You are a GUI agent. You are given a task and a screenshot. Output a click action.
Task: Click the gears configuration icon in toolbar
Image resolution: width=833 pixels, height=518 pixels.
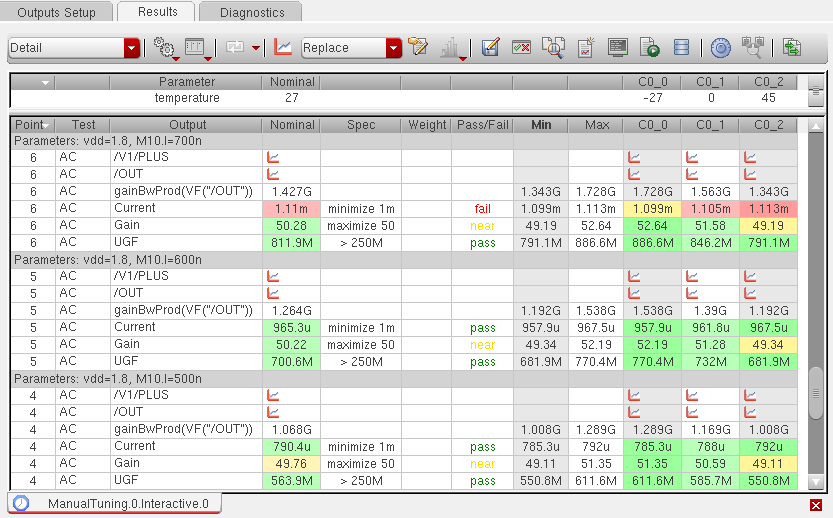[164, 48]
